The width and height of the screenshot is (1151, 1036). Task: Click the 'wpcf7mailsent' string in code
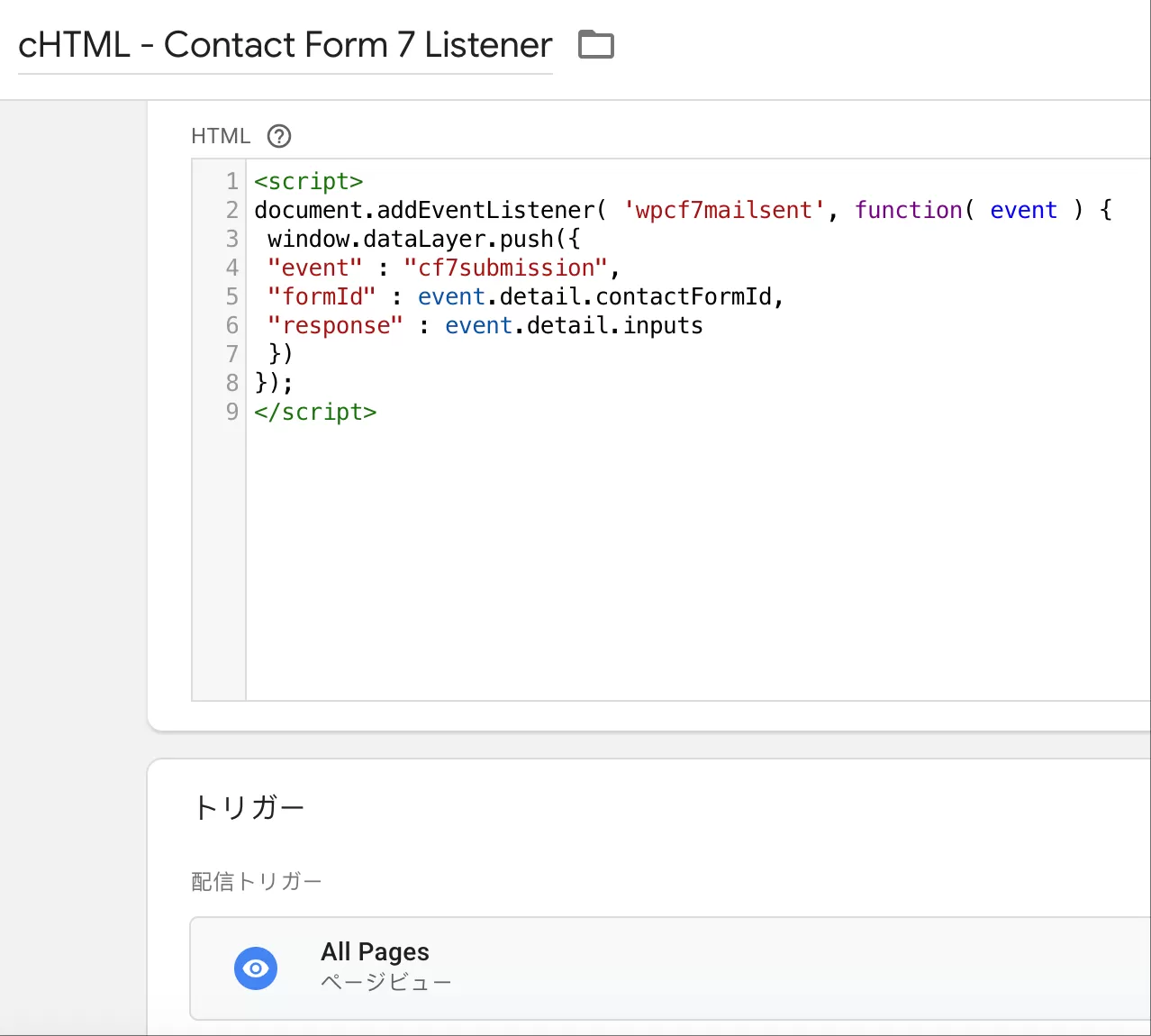point(724,210)
